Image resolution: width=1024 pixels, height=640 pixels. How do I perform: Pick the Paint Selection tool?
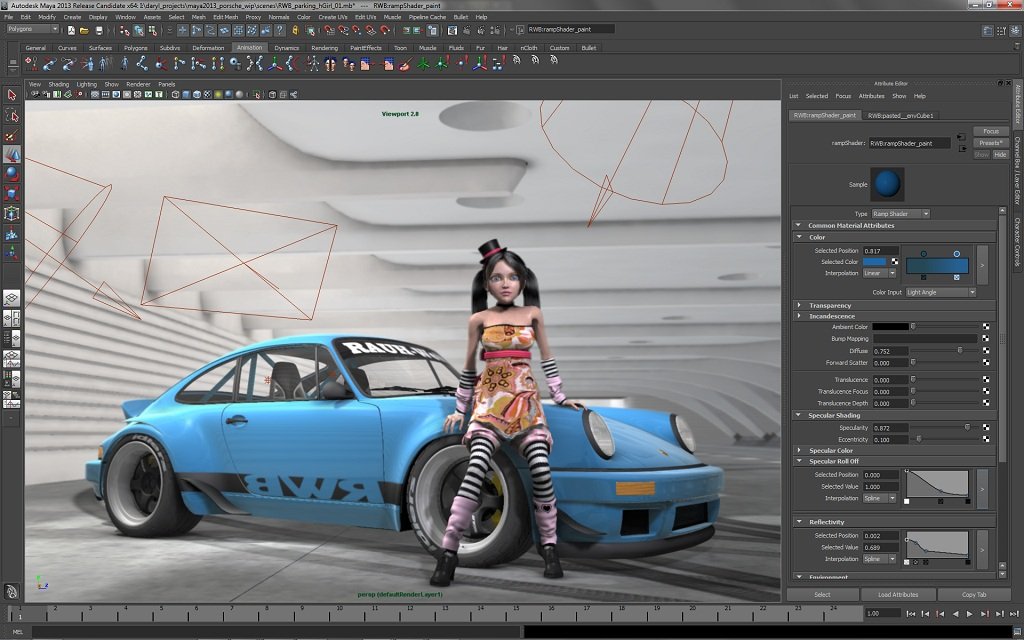click(12, 135)
